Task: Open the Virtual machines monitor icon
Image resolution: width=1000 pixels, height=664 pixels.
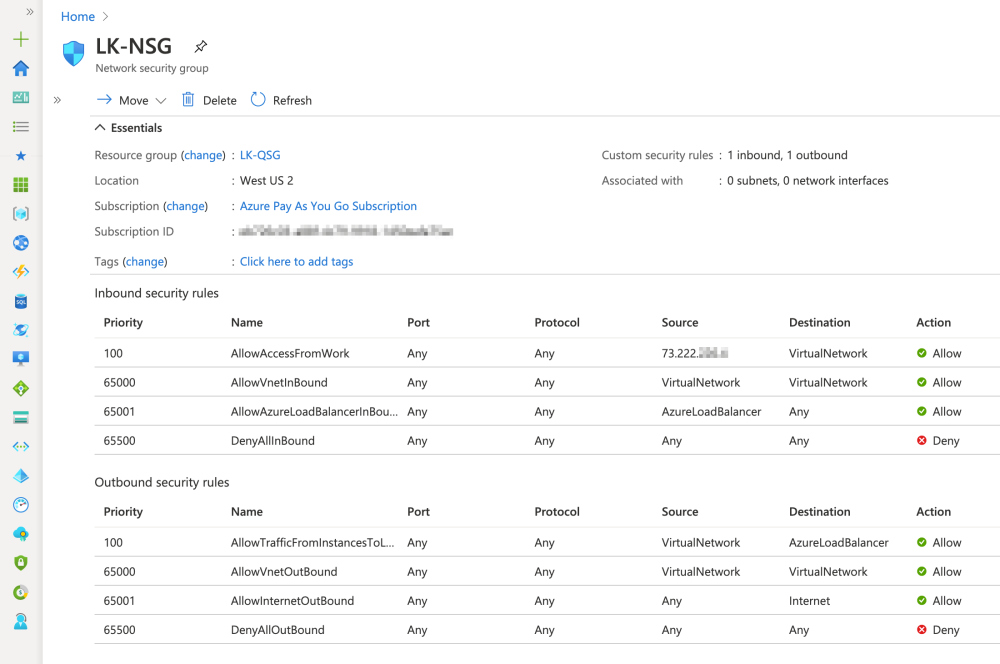Action: (21, 359)
